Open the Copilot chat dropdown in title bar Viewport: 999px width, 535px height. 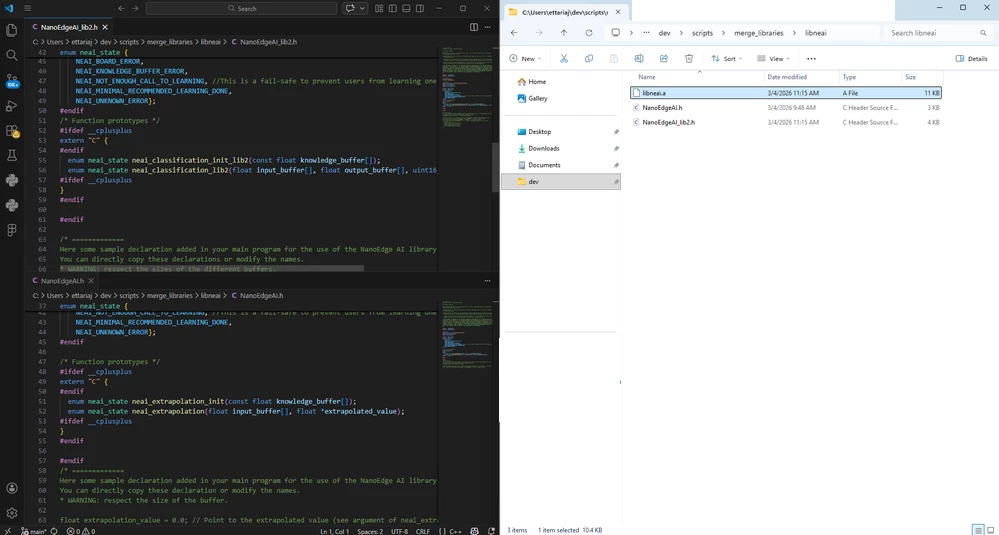[x=363, y=8]
